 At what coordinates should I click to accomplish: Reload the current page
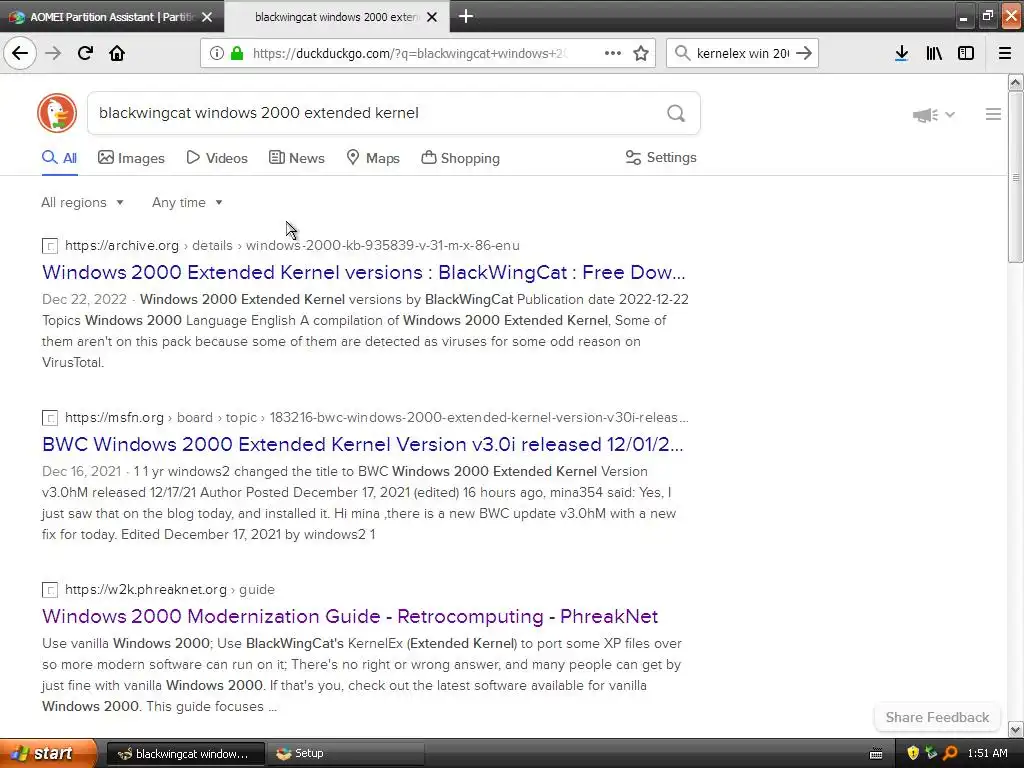[85, 53]
